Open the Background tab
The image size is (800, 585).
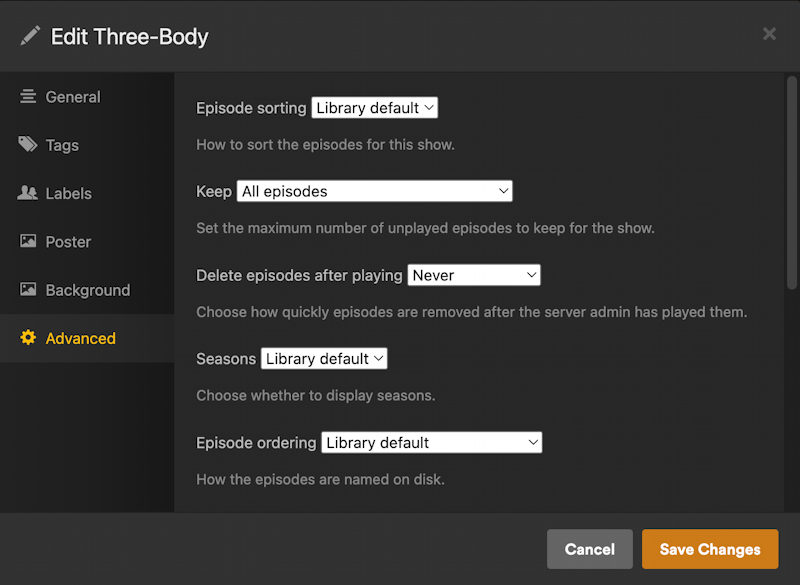pyautogui.click(x=87, y=290)
